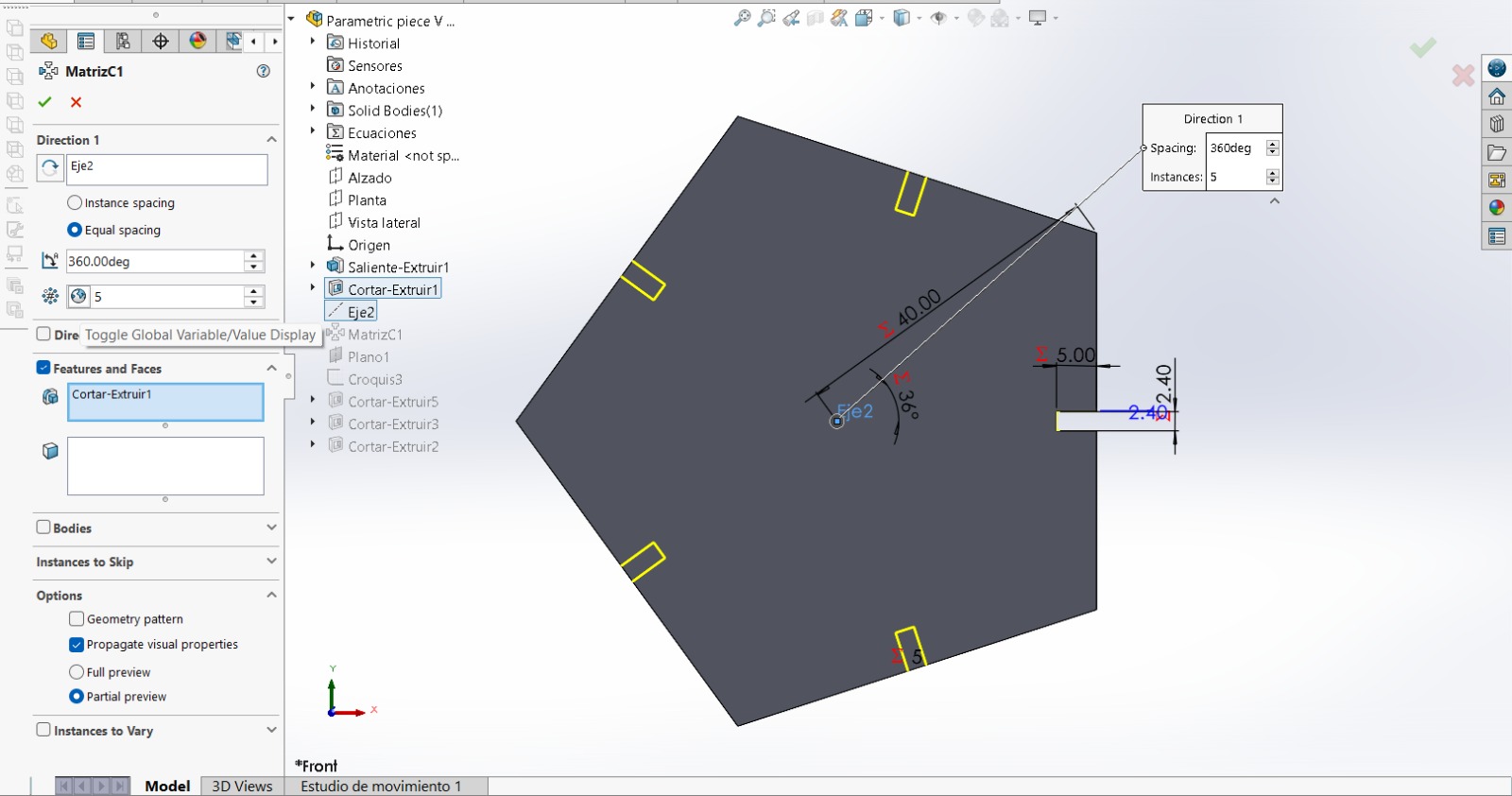Open the Display Style dropdown arrow
Screen dimensions: 1512x796
point(919,18)
